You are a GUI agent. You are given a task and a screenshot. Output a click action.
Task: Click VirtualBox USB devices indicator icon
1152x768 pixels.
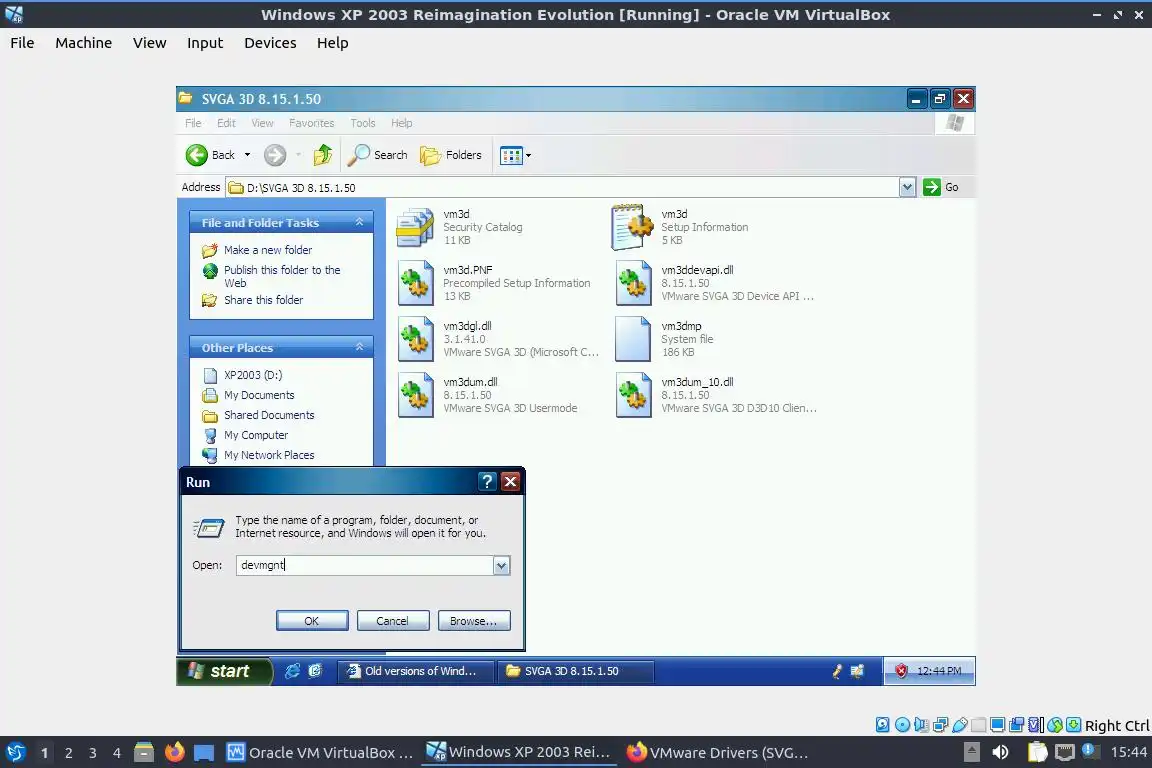[960, 725]
